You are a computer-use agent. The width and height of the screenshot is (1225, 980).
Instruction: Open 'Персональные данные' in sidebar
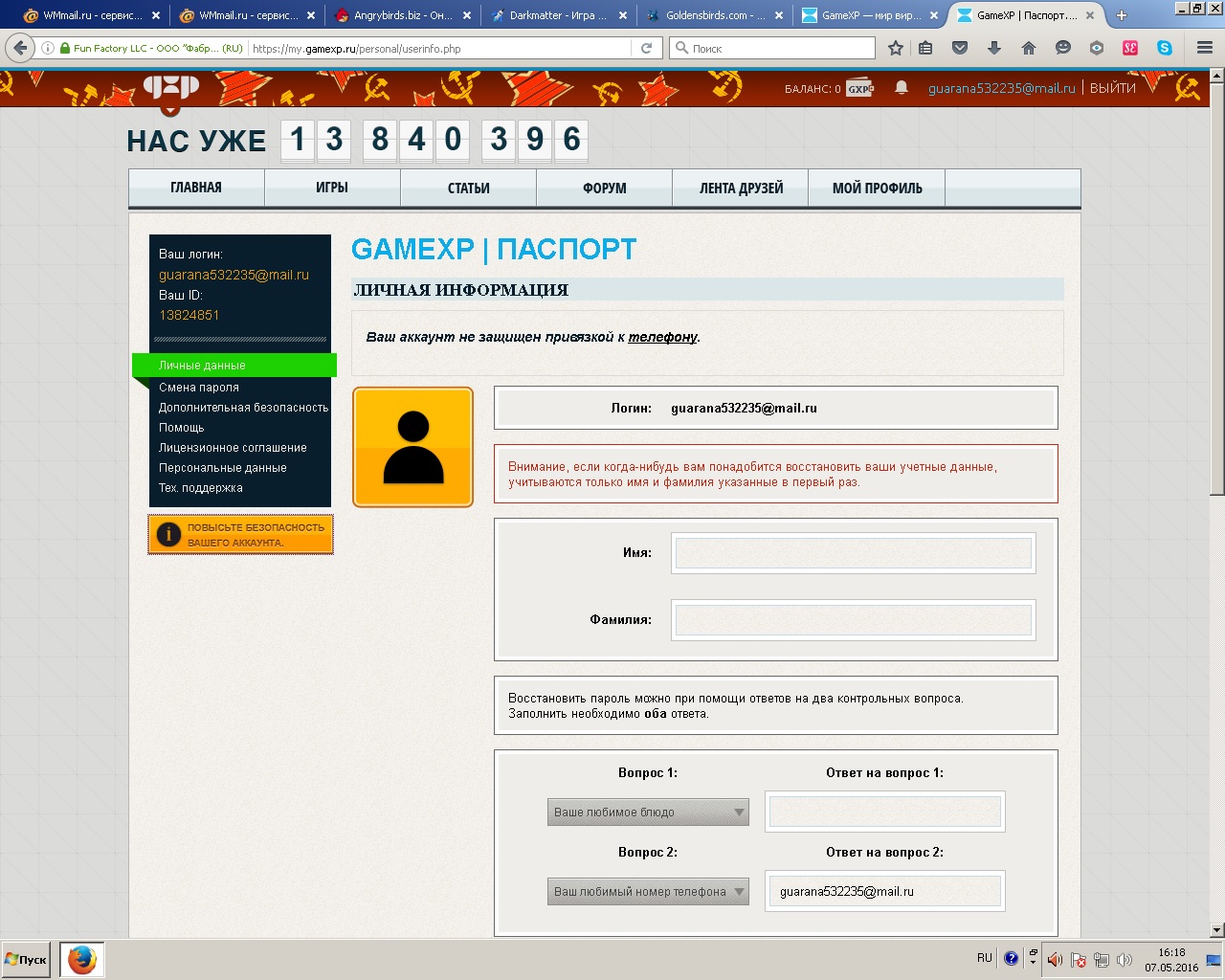(223, 467)
